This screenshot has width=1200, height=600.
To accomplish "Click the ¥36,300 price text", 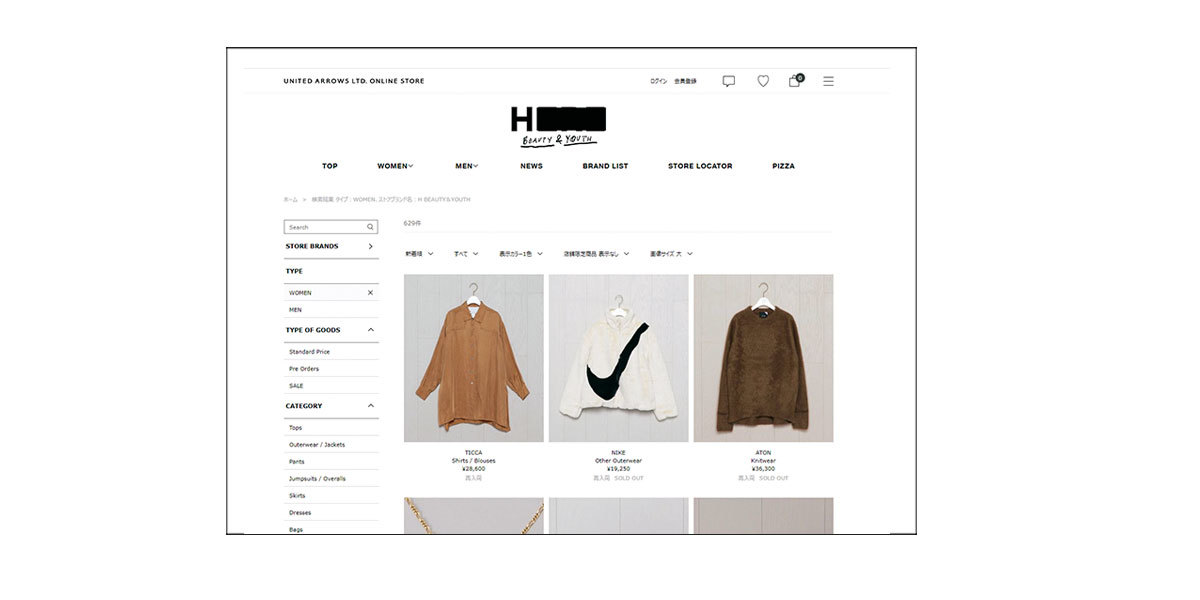I will pyautogui.click(x=763, y=469).
